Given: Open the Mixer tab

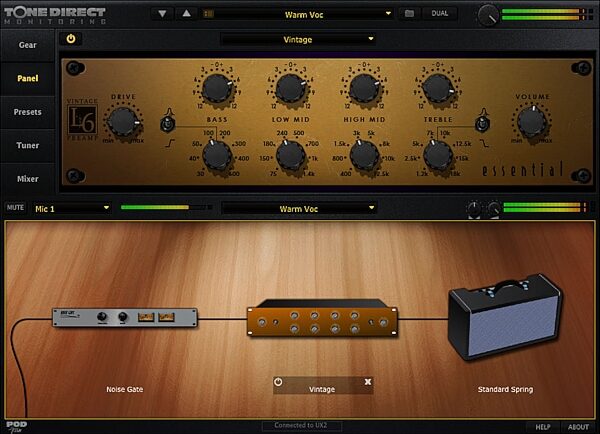Looking at the screenshot, I should [28, 179].
